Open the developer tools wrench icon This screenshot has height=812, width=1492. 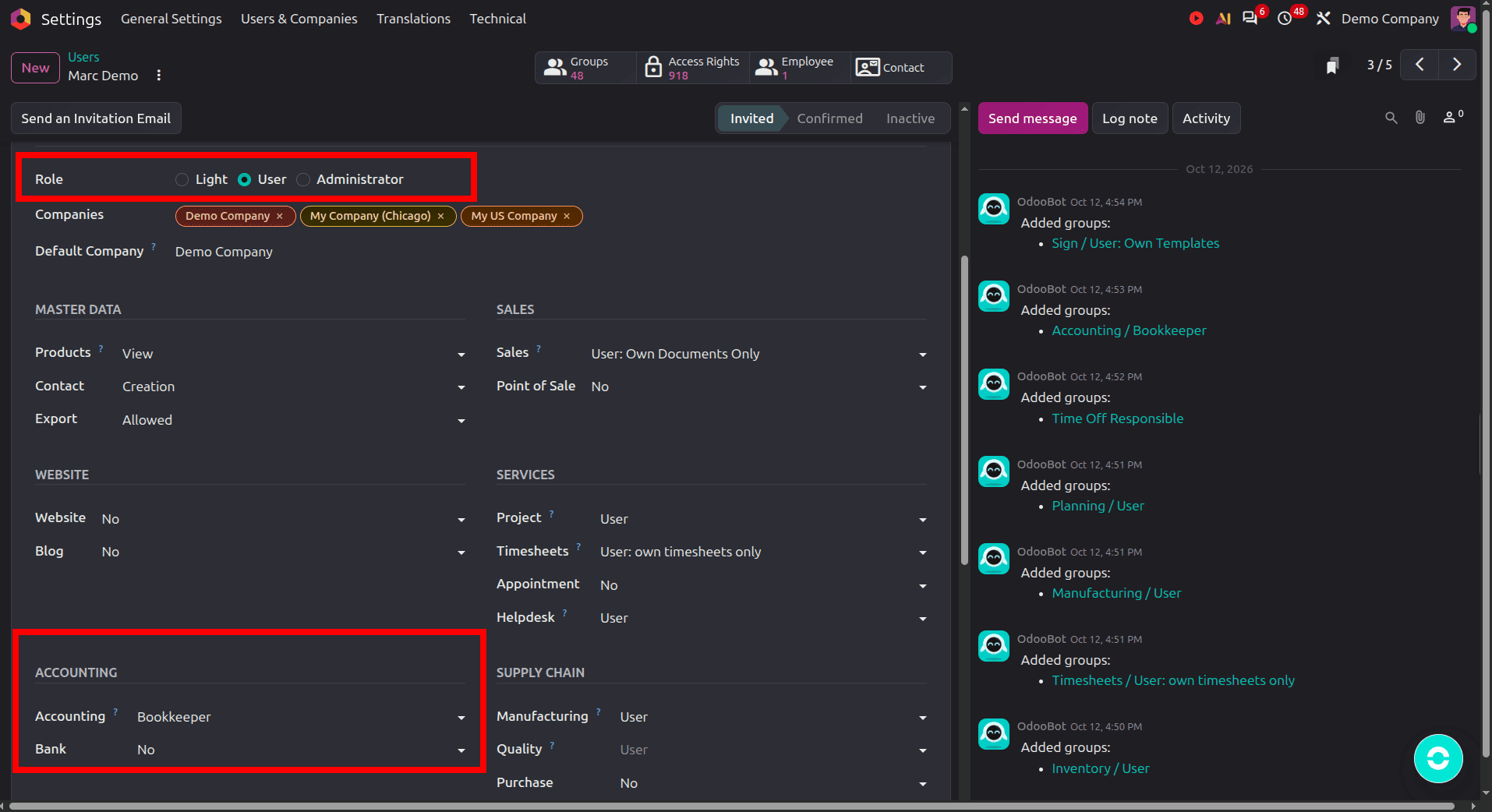pos(1324,18)
